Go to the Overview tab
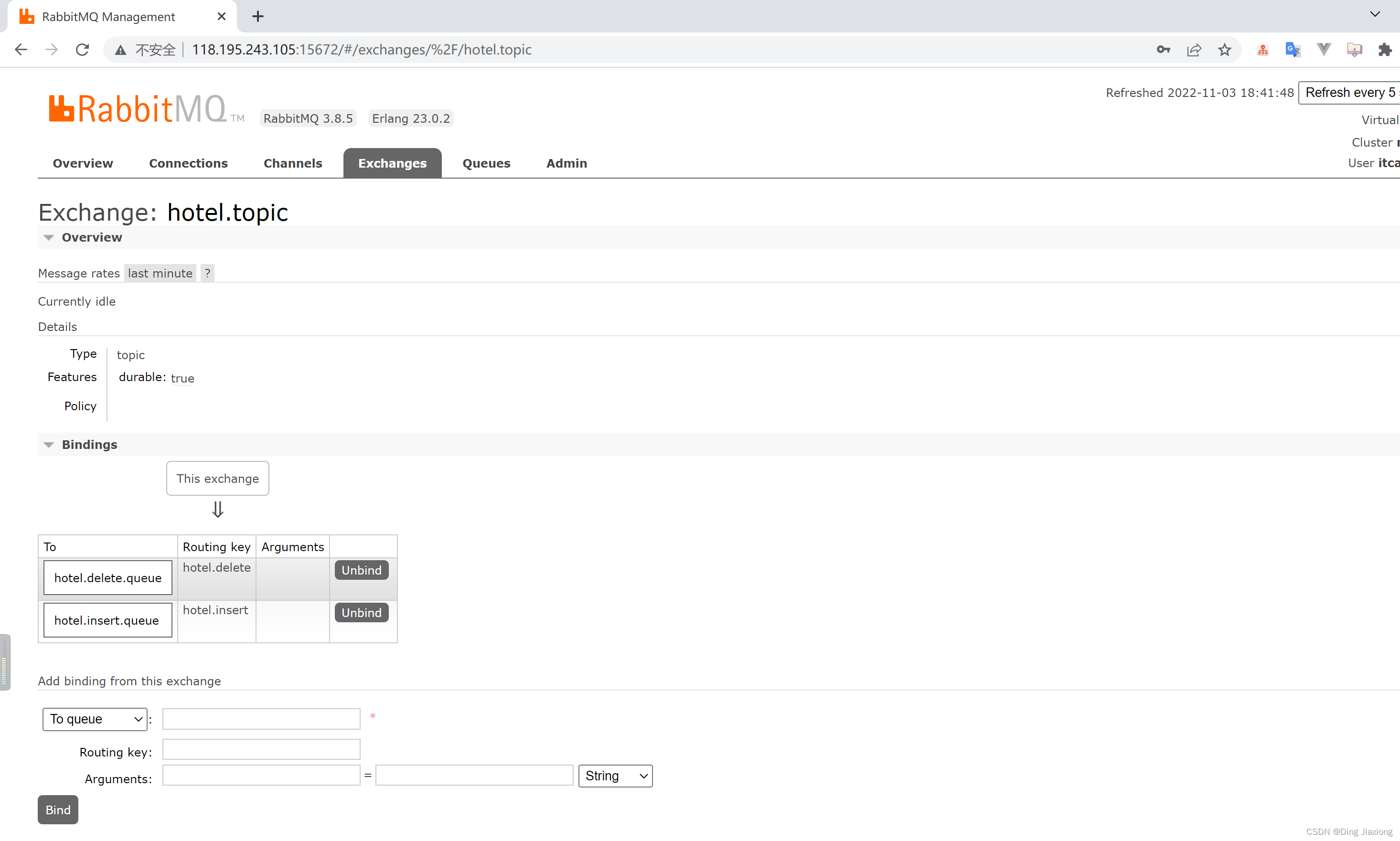This screenshot has width=1400, height=841. (83, 163)
